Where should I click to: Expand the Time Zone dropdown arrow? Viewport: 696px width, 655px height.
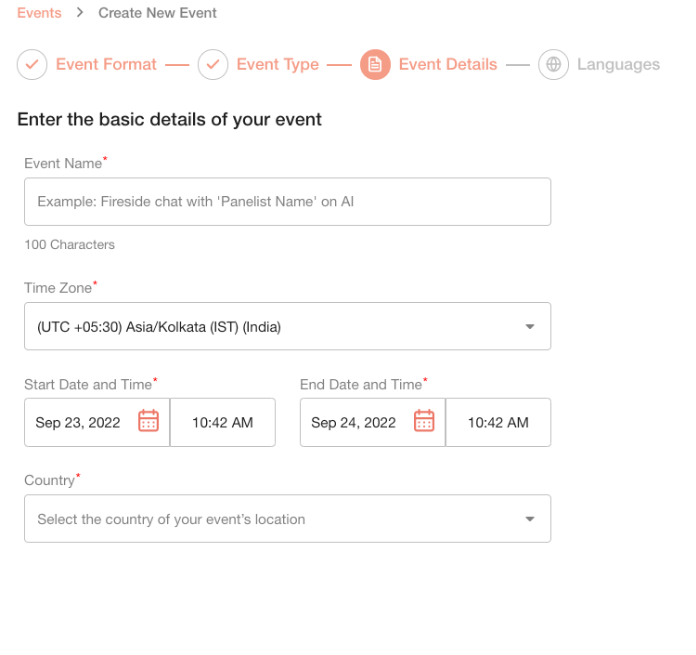[x=530, y=327]
